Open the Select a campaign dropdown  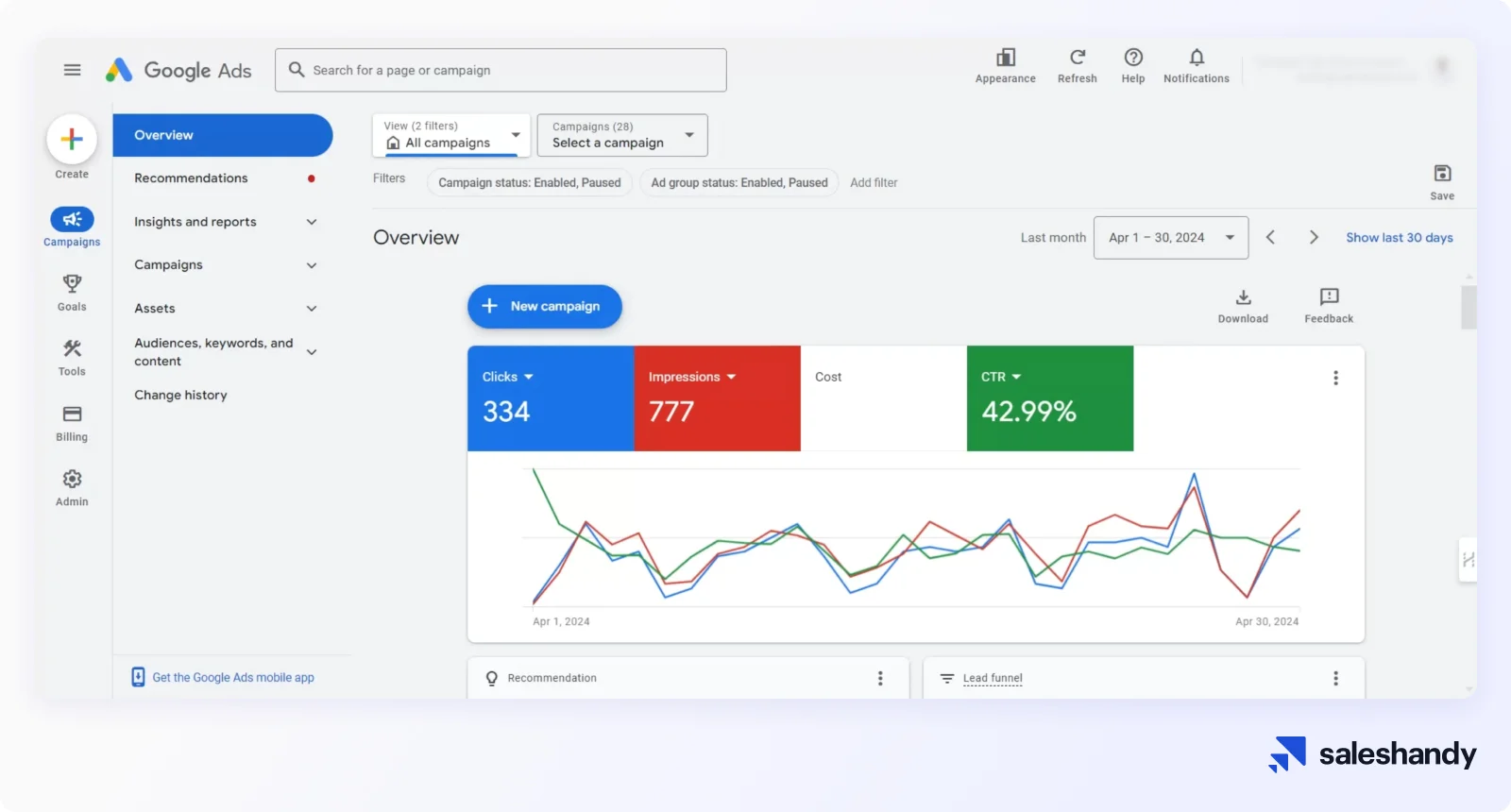pyautogui.click(x=621, y=135)
